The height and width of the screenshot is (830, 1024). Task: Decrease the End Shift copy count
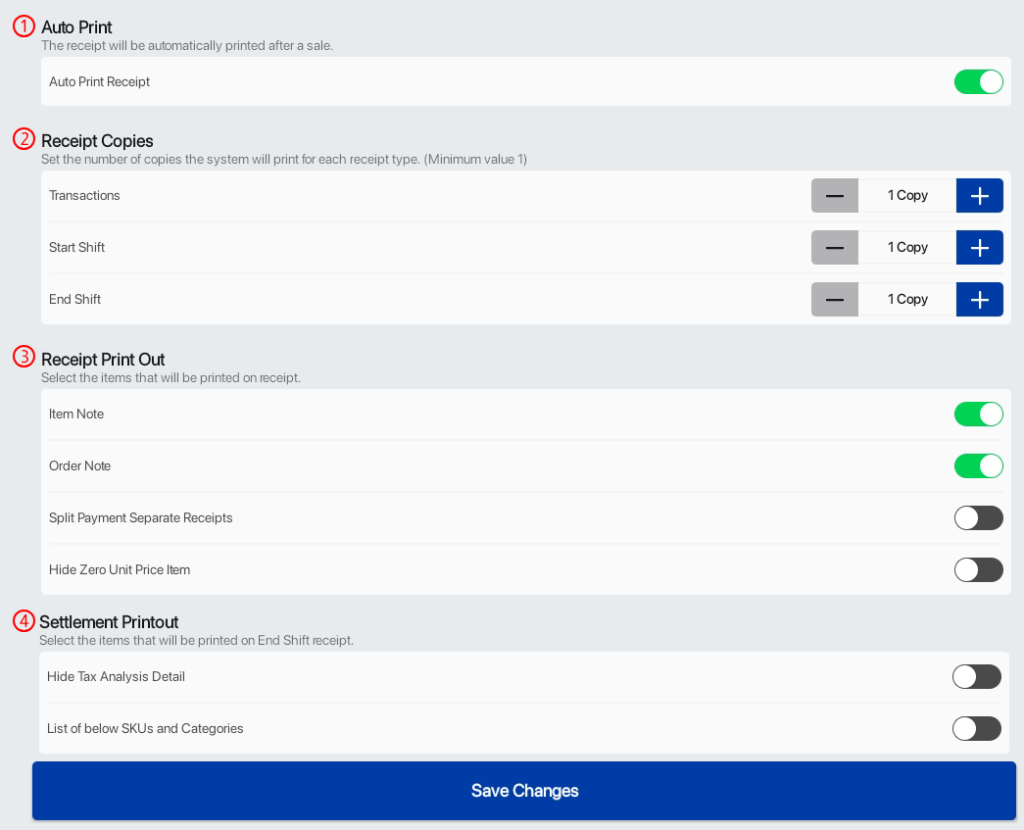click(x=834, y=299)
